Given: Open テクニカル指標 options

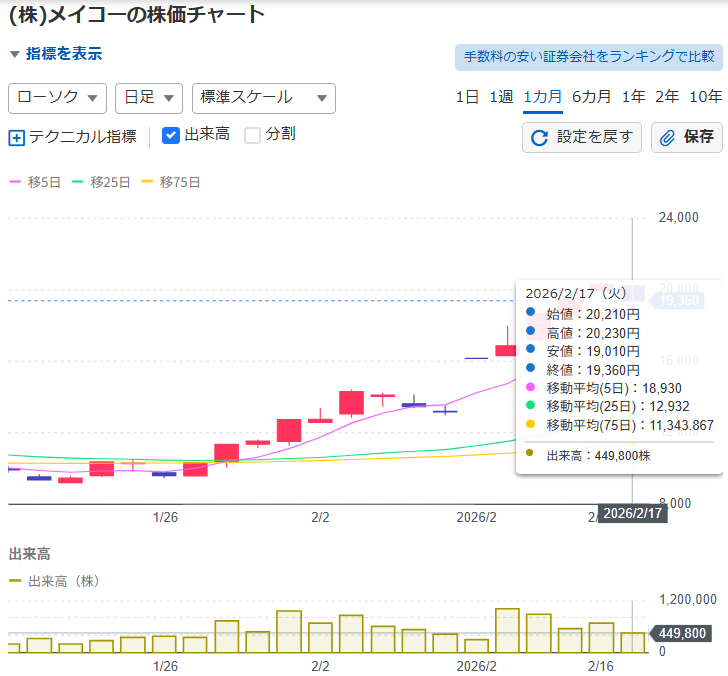Looking at the screenshot, I should tap(83, 137).
